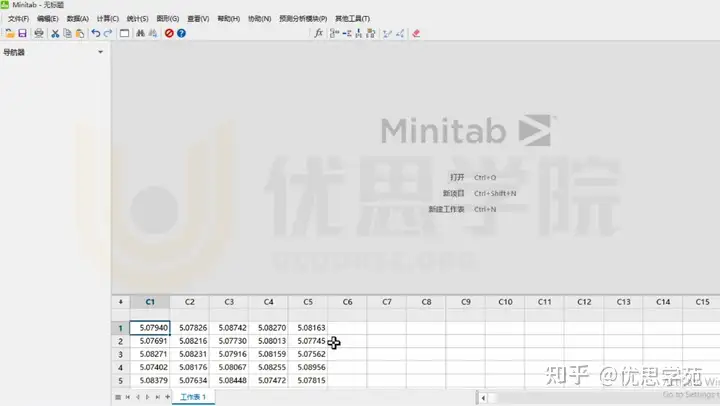Open worksheet list icon in bottom bar
This screenshot has height=406, width=720.
(x=118, y=397)
